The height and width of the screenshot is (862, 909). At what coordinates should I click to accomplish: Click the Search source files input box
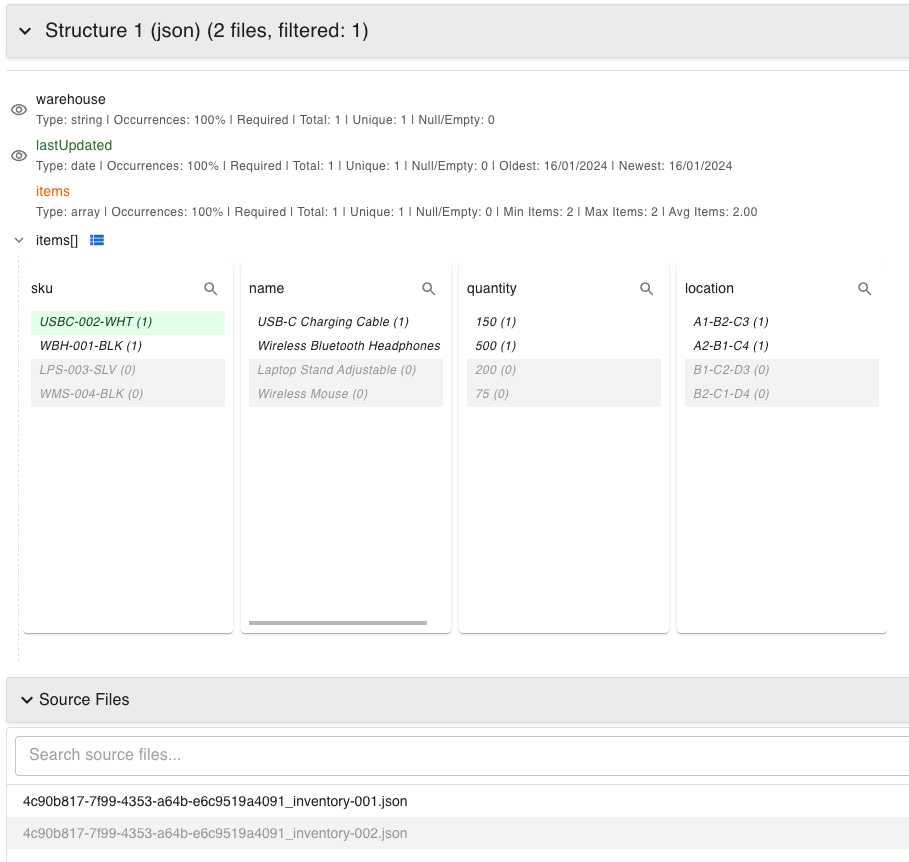click(x=300, y=755)
